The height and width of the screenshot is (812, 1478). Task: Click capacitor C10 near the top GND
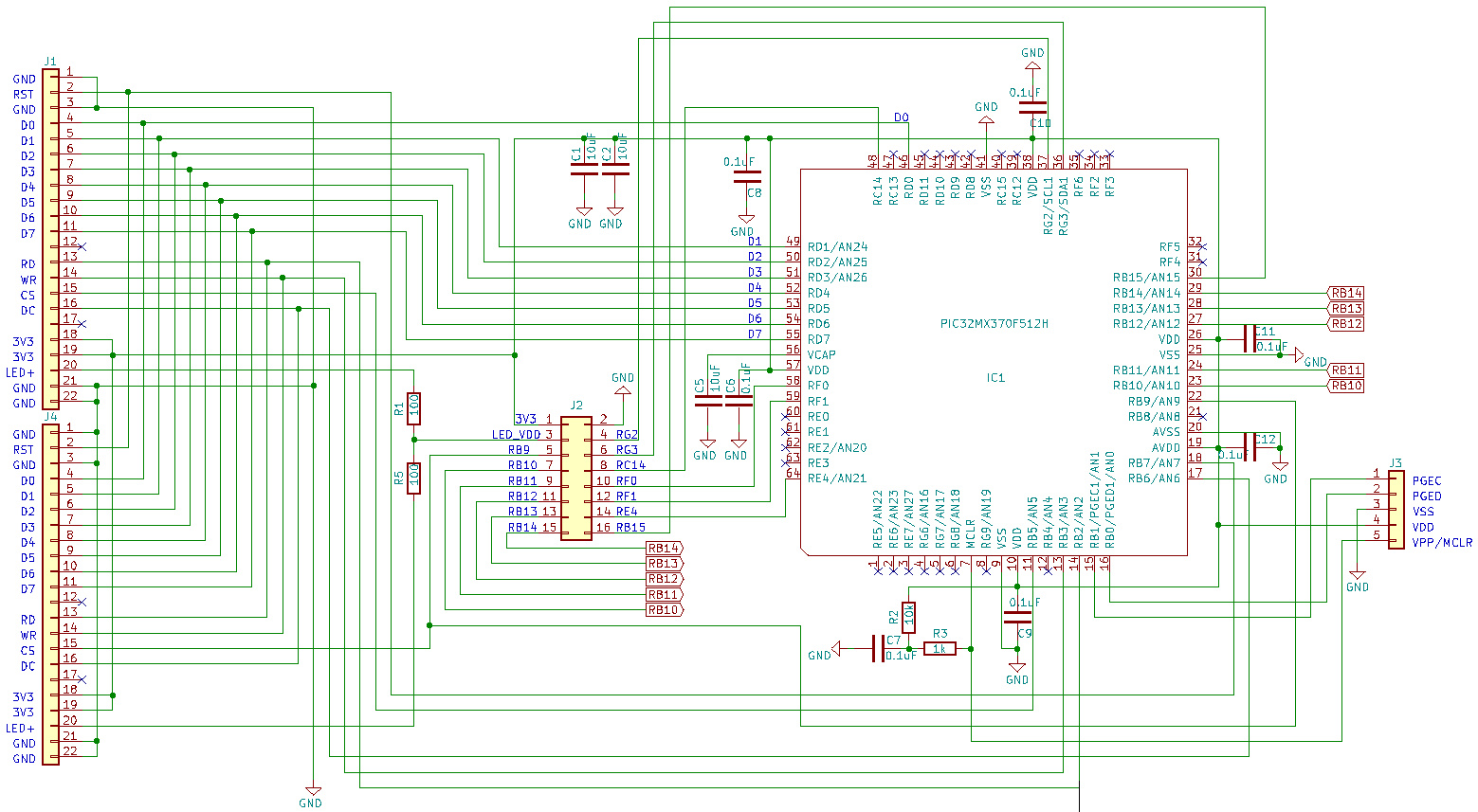click(x=1032, y=107)
